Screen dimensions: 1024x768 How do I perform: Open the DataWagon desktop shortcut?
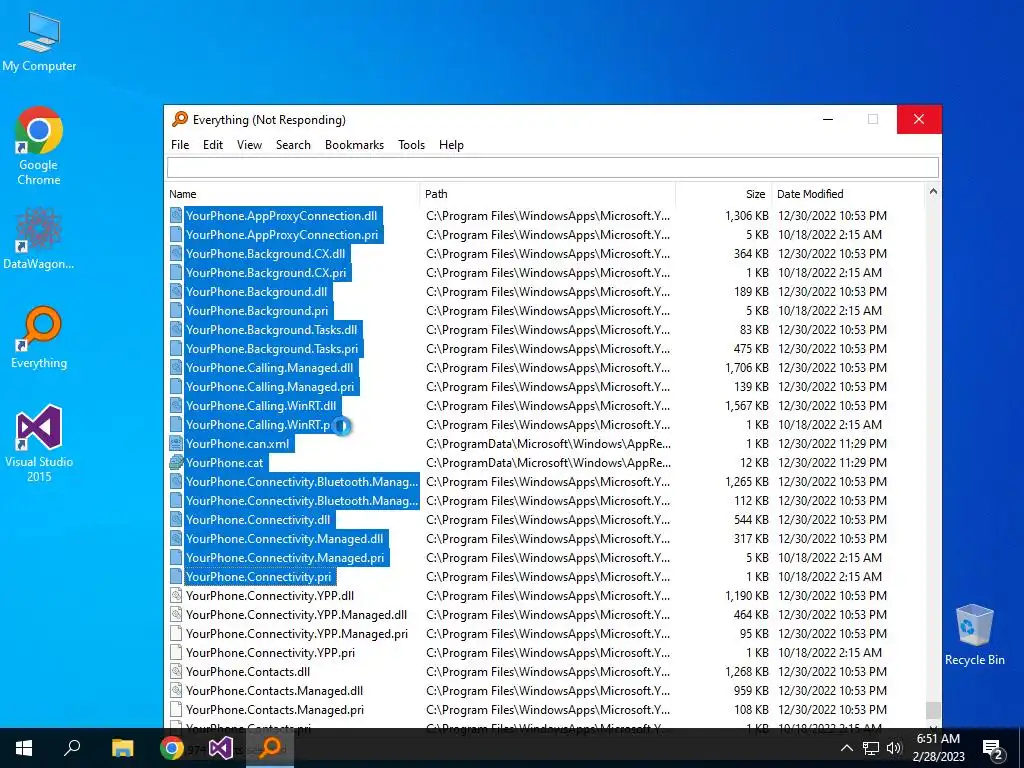click(x=39, y=238)
